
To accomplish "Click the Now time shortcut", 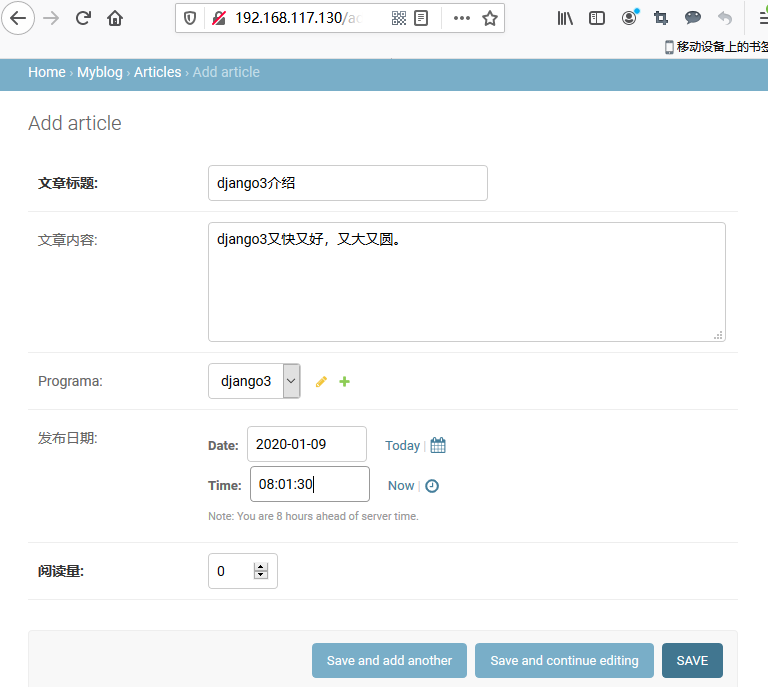I will [401, 486].
